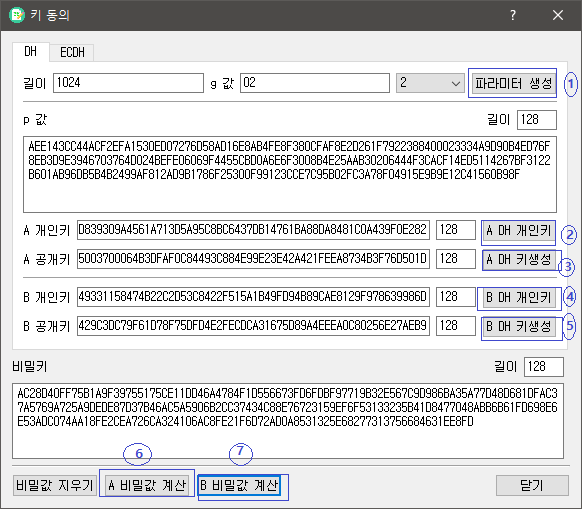Click the 비밀키 label text
Image resolution: width=582 pixels, height=509 pixels.
(30, 367)
